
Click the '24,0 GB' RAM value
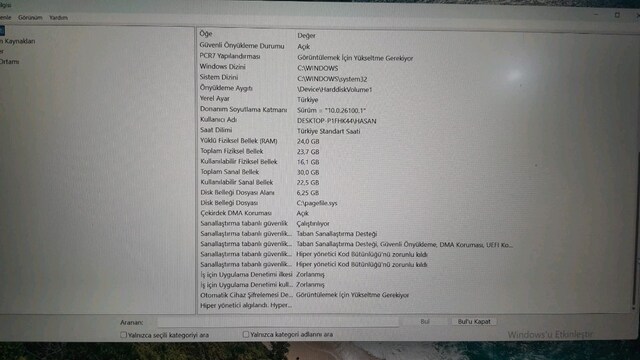click(308, 141)
